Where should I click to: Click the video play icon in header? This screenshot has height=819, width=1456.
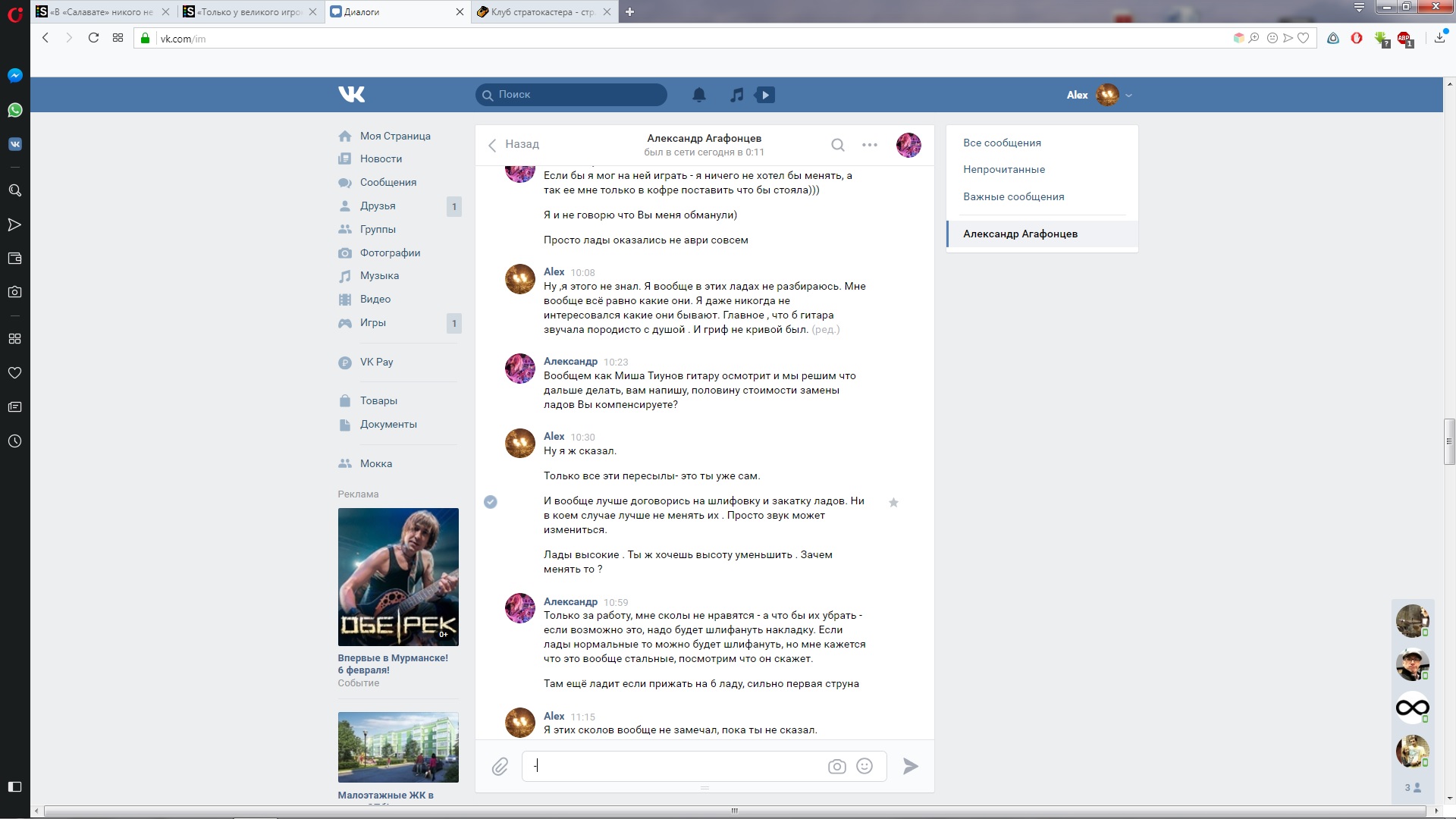tap(765, 95)
